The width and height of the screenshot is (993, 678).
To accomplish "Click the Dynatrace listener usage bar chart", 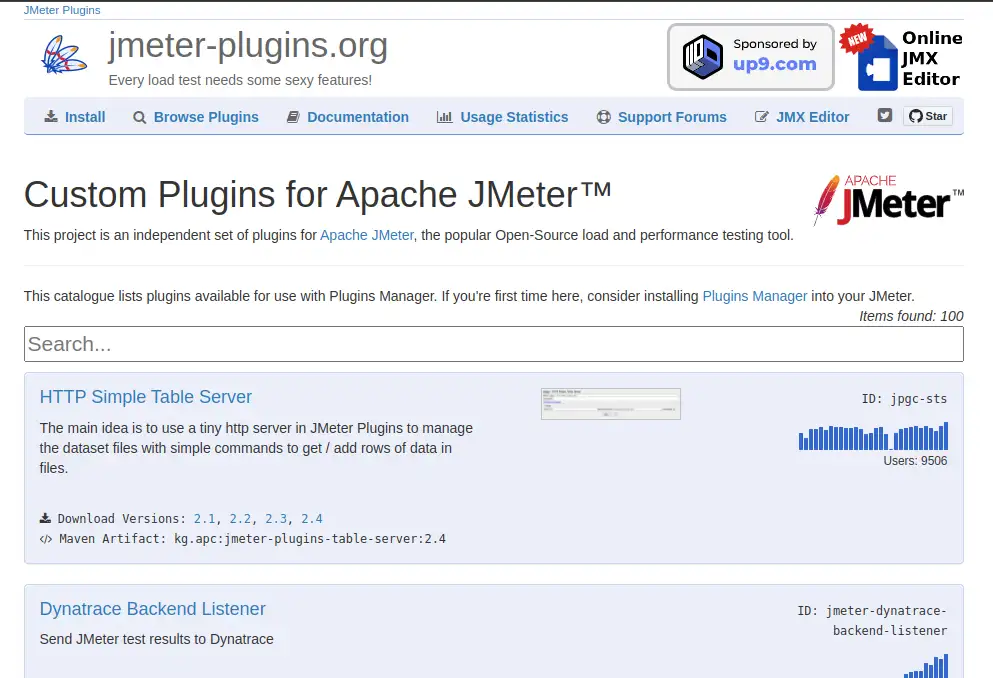I will pyautogui.click(x=926, y=665).
